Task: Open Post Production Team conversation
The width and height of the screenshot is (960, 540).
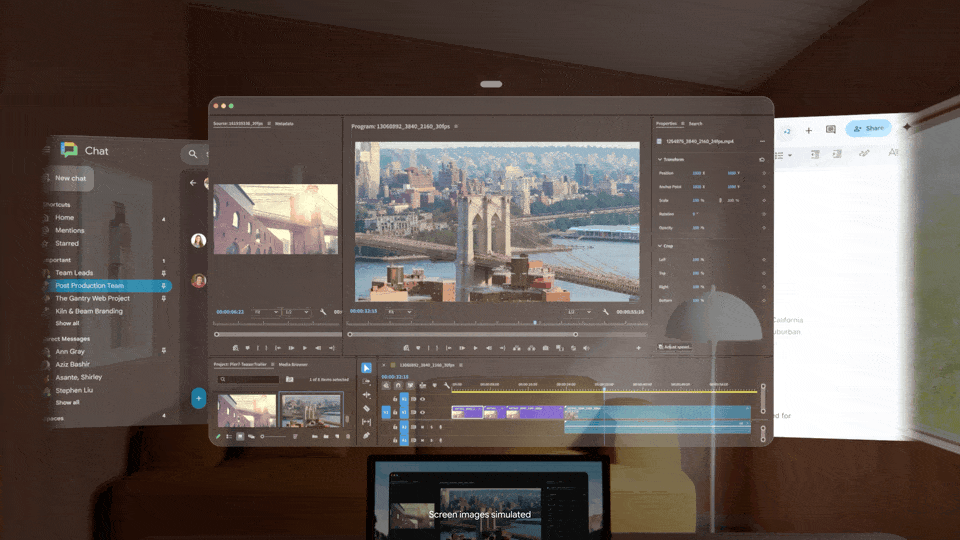Action: 106,285
